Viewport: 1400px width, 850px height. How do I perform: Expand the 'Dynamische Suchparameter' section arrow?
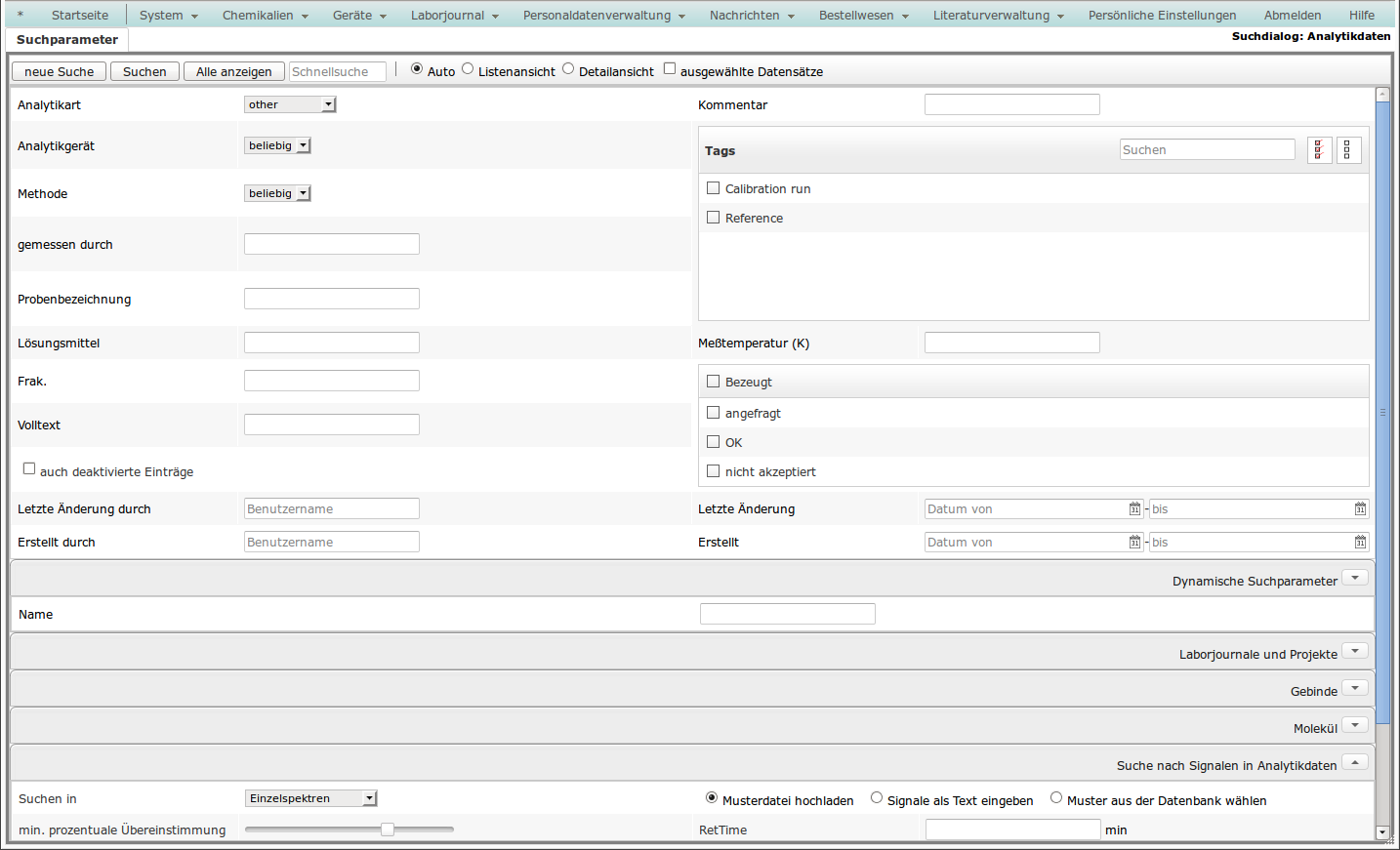pyautogui.click(x=1355, y=578)
